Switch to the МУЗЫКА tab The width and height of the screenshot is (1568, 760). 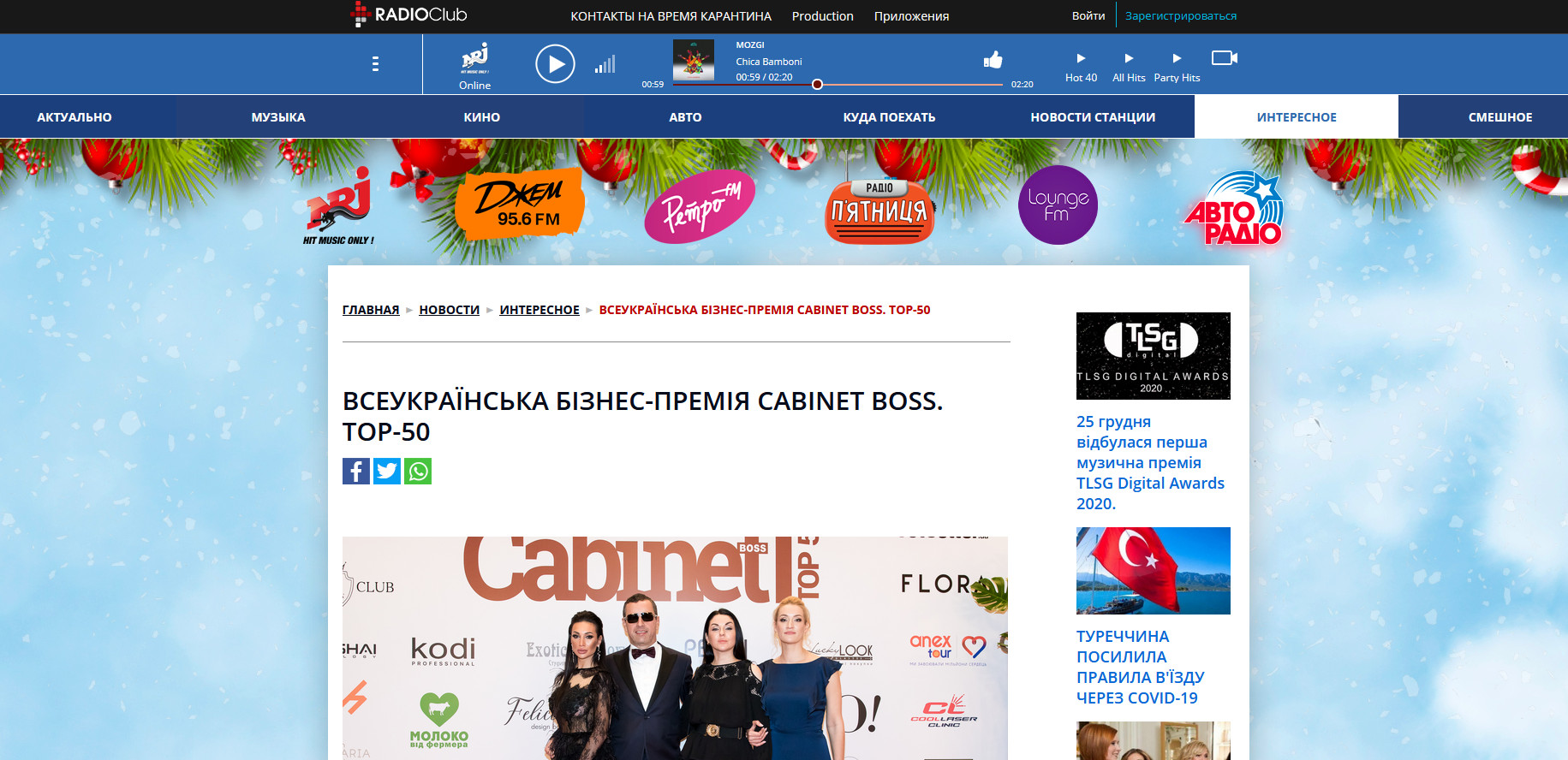pyautogui.click(x=278, y=117)
